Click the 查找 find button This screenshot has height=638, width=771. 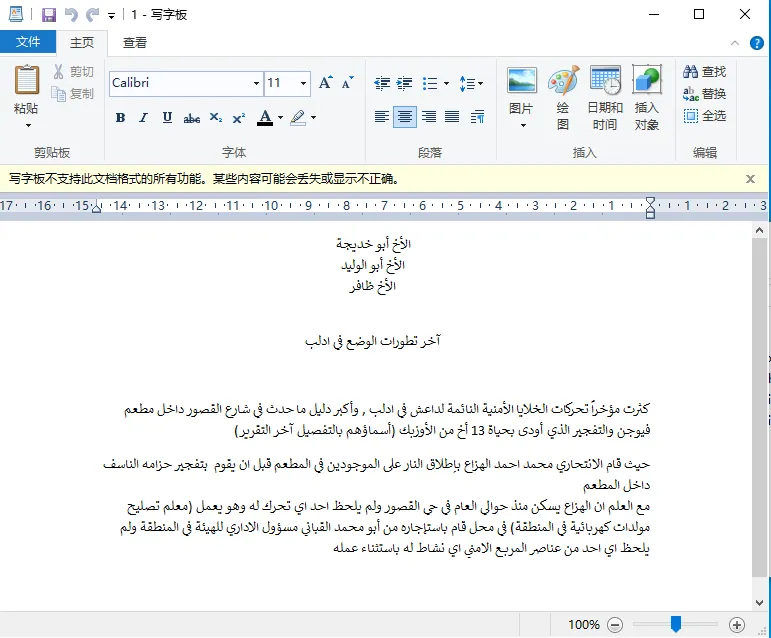[705, 72]
